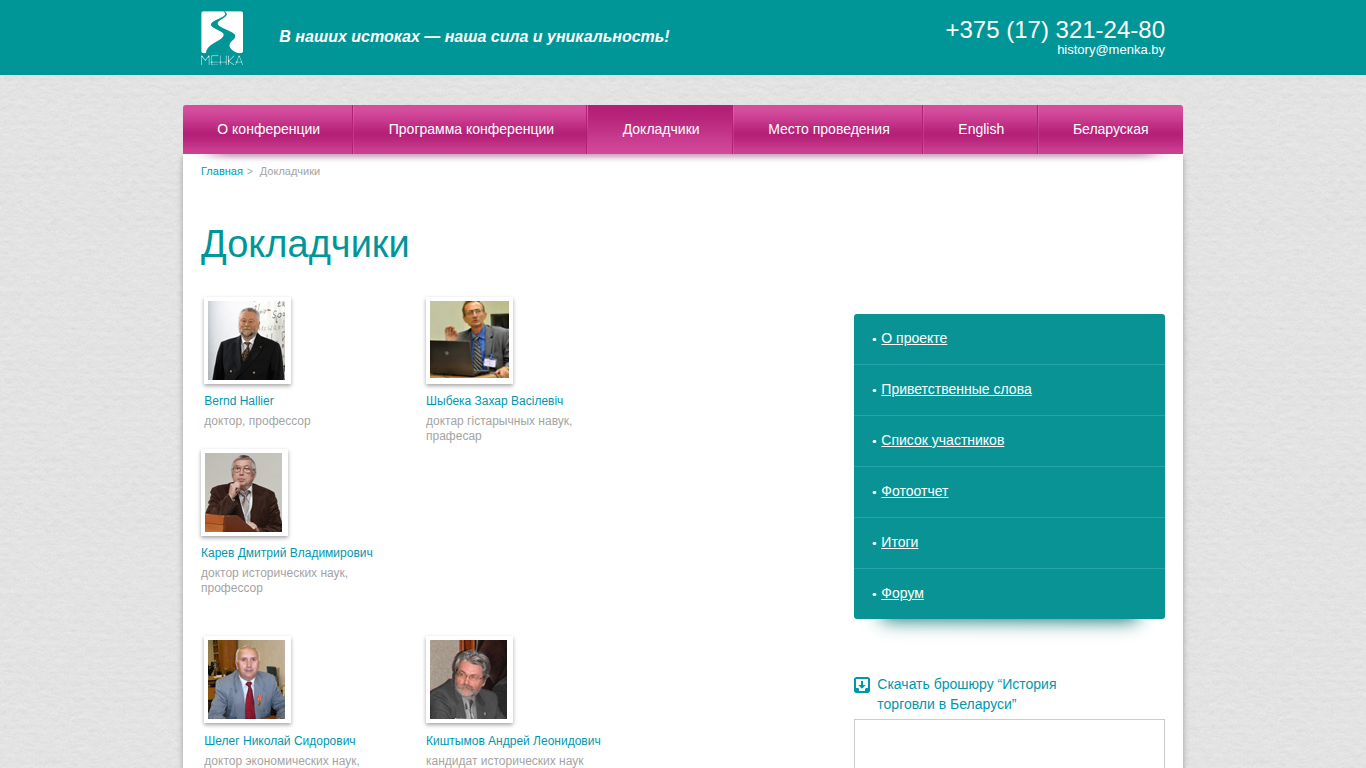Click the name «Киштымов Андрей Леонидович»
The image size is (1366, 768).
click(513, 741)
